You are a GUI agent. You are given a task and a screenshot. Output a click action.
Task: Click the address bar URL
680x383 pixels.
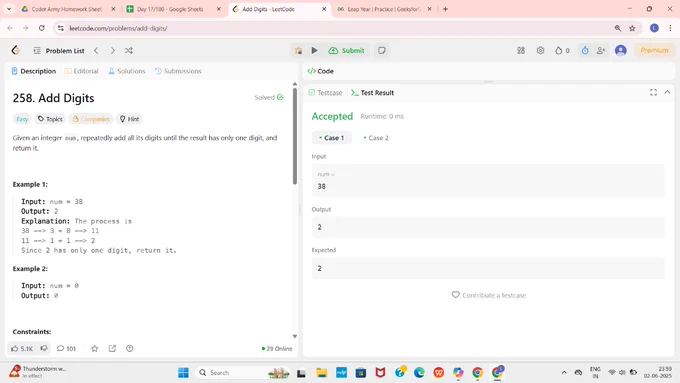[x=118, y=28]
